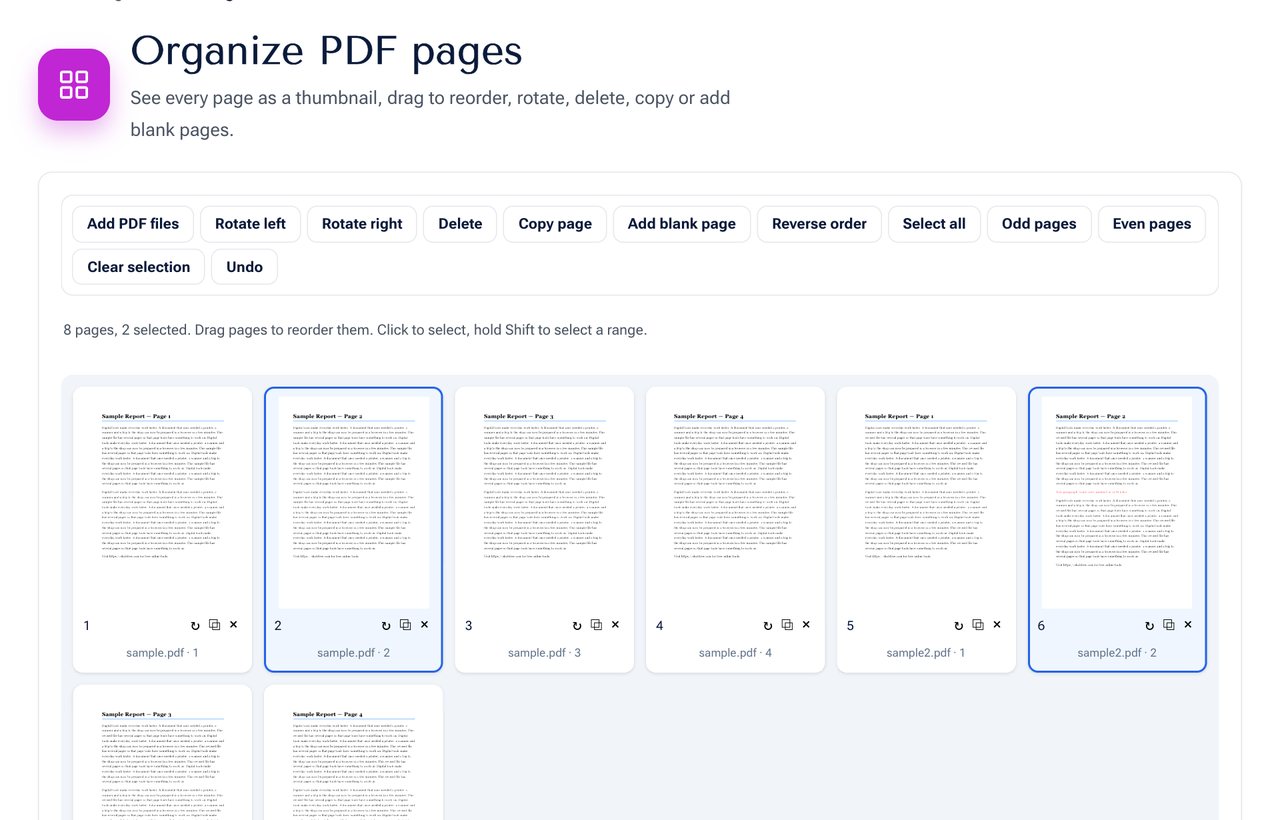Image resolution: width=1280 pixels, height=820 pixels.
Task: Duplicate page 1 with its copy icon
Action: 214,625
